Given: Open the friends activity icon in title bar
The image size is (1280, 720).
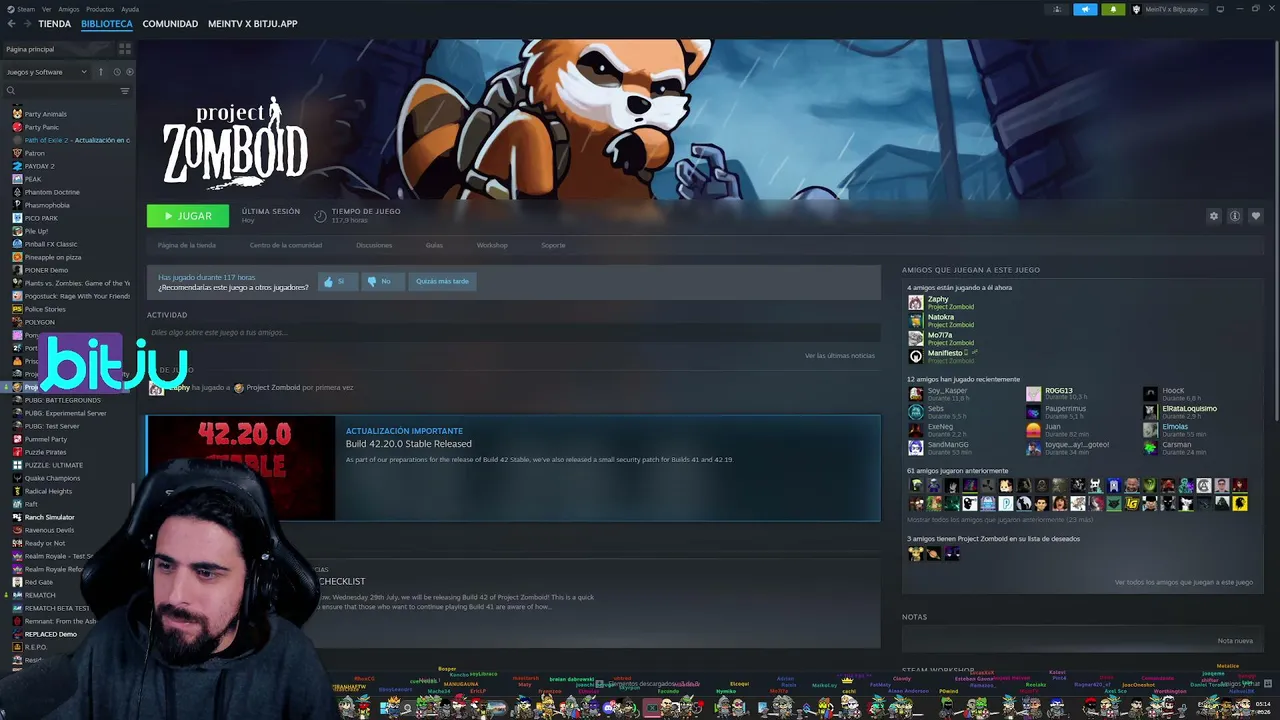Looking at the screenshot, I should (x=1057, y=9).
